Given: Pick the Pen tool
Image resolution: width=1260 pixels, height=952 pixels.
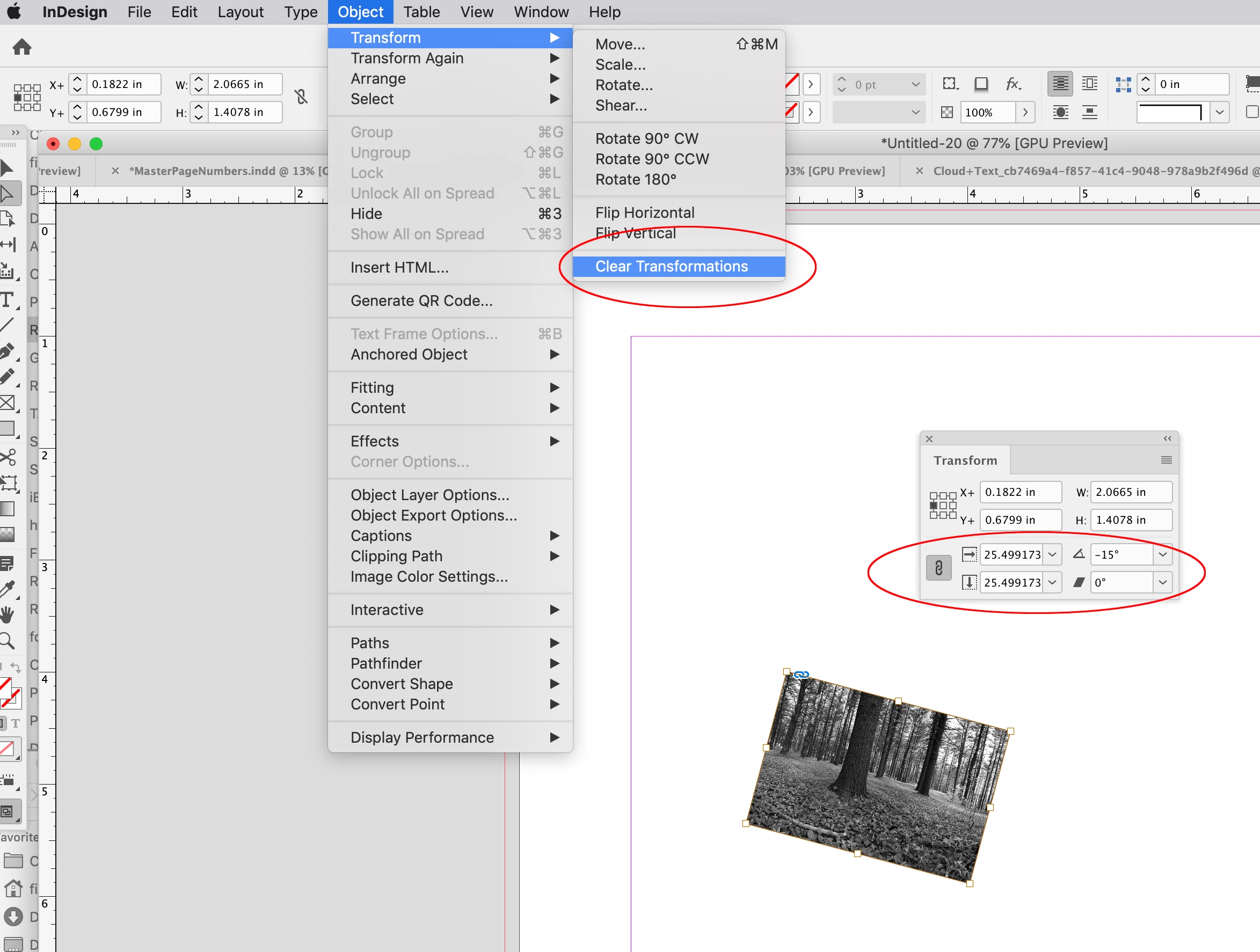Looking at the screenshot, I should pyautogui.click(x=8, y=351).
